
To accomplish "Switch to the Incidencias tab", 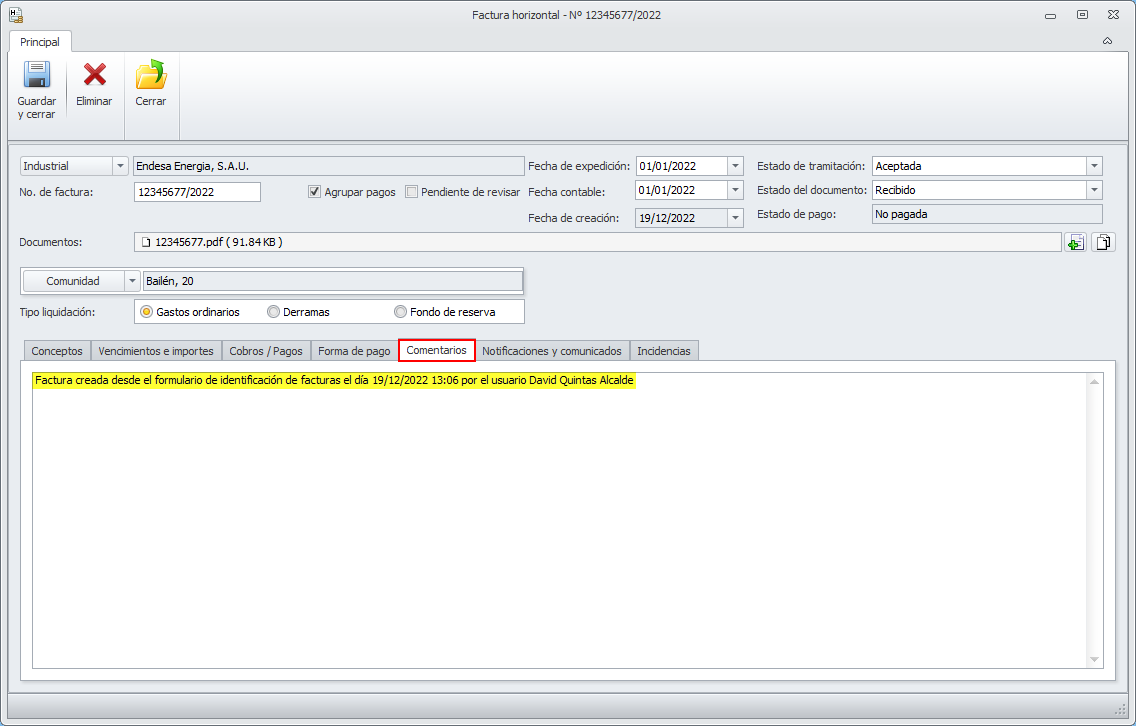I will [664, 351].
